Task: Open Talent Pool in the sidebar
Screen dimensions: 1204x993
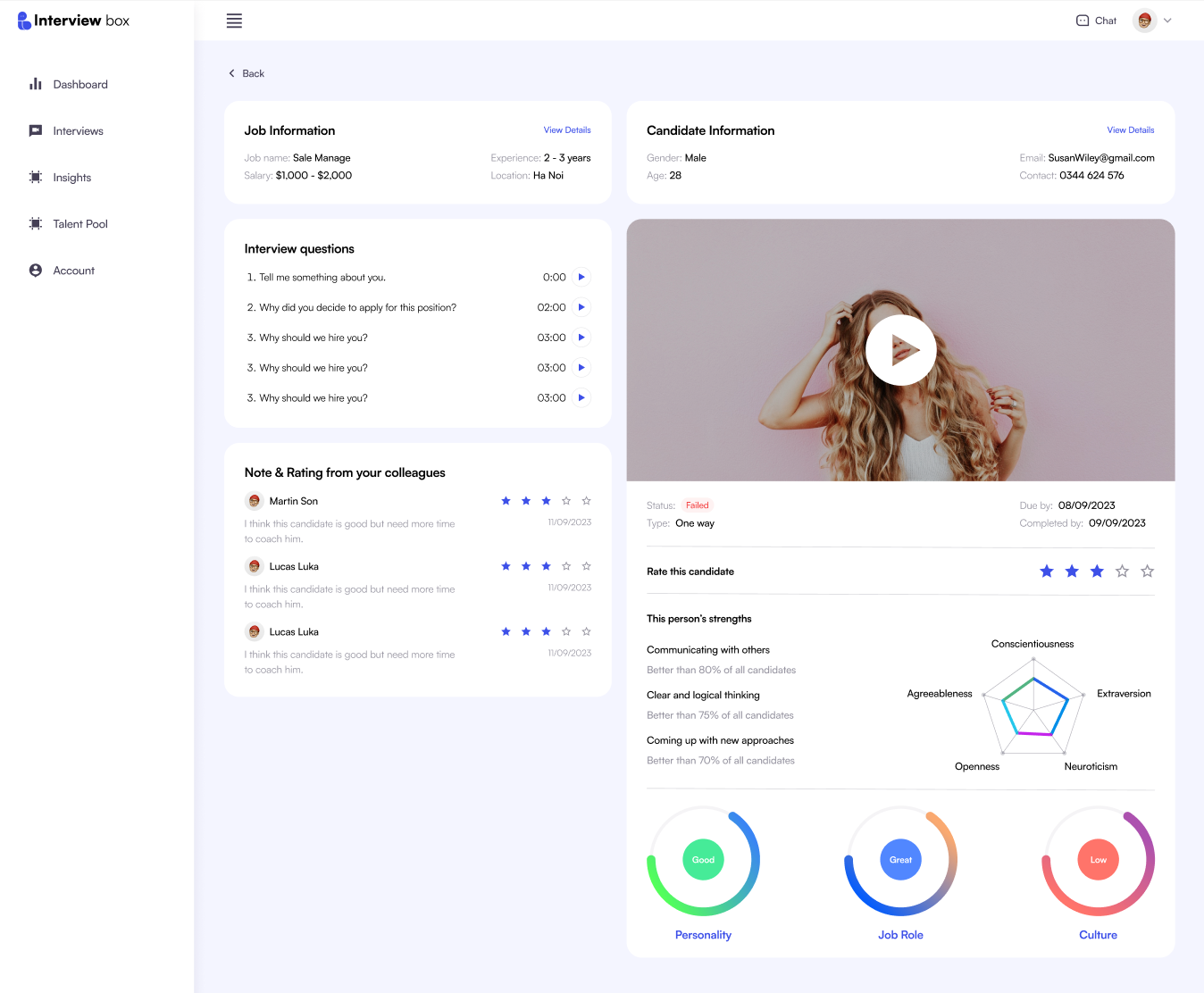Action: tap(79, 224)
